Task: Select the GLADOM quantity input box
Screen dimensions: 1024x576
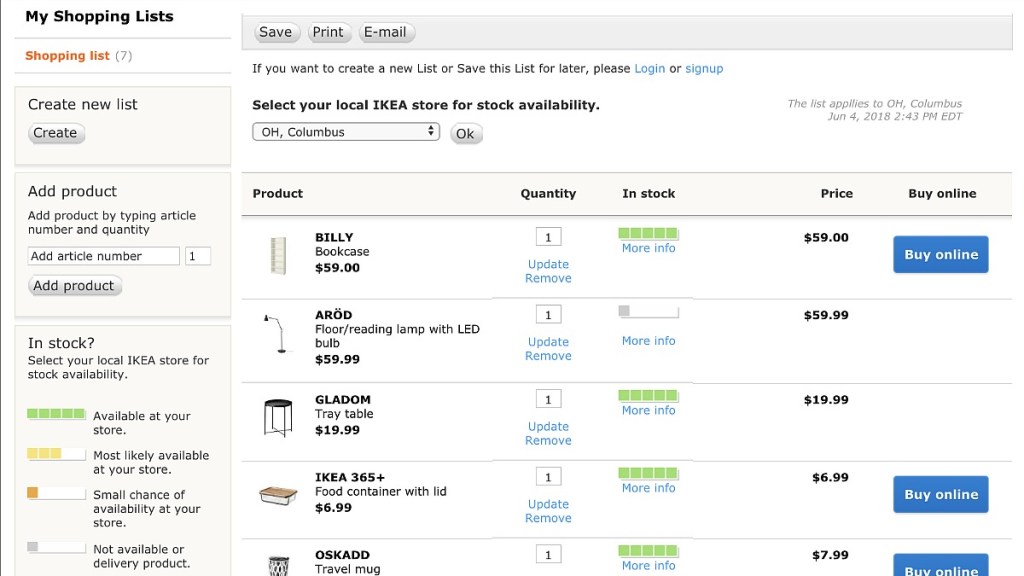Action: point(548,399)
